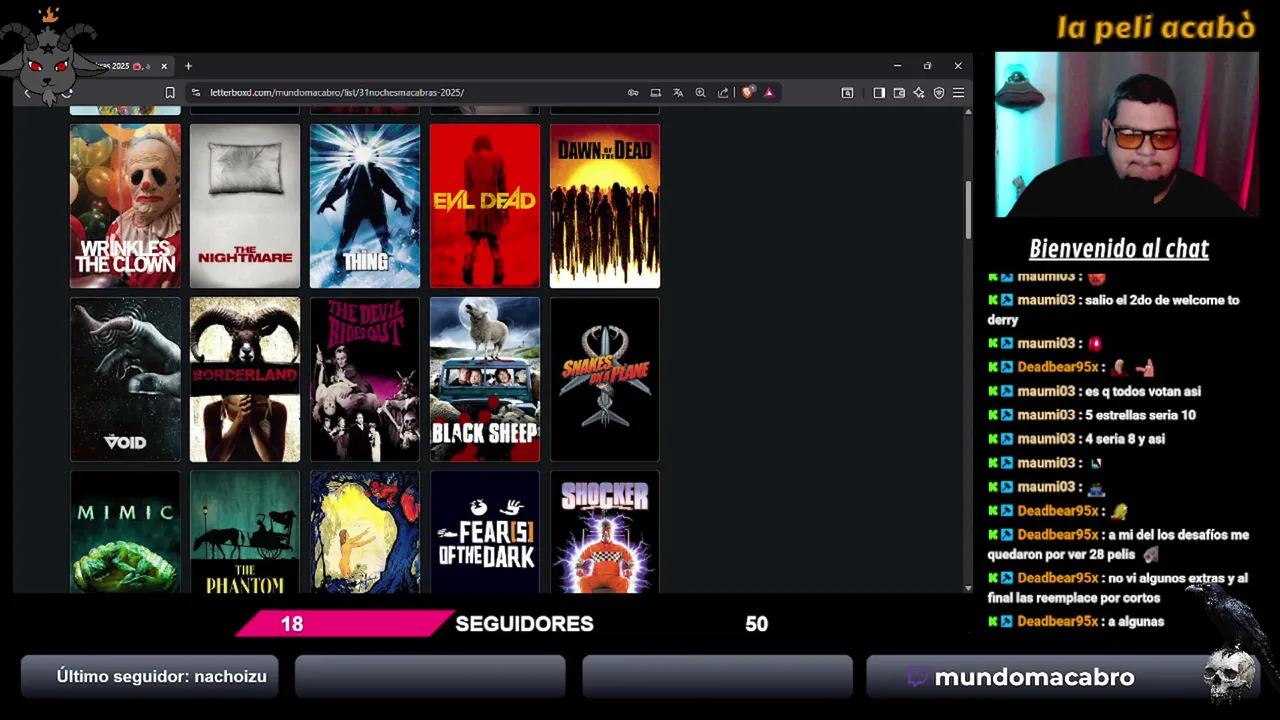The height and width of the screenshot is (720, 1280).
Task: Open The Thing film poster
Action: point(365,206)
